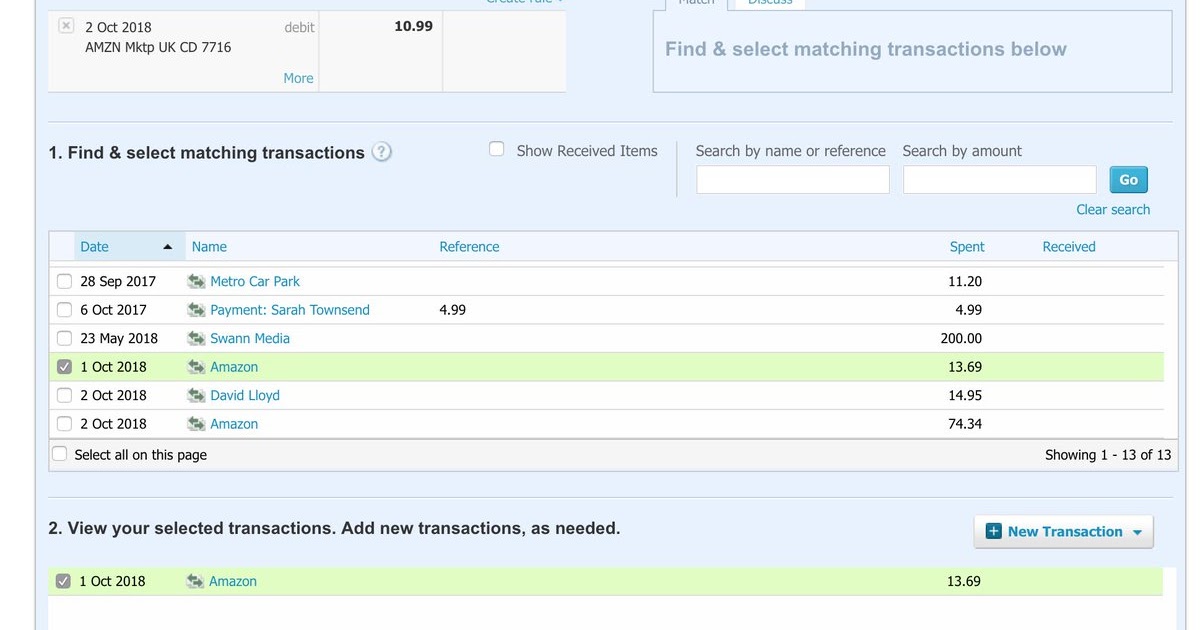Viewport: 1200px width, 630px height.
Task: Click the 6 Oct 2017 date cell
Action: [x=113, y=310]
